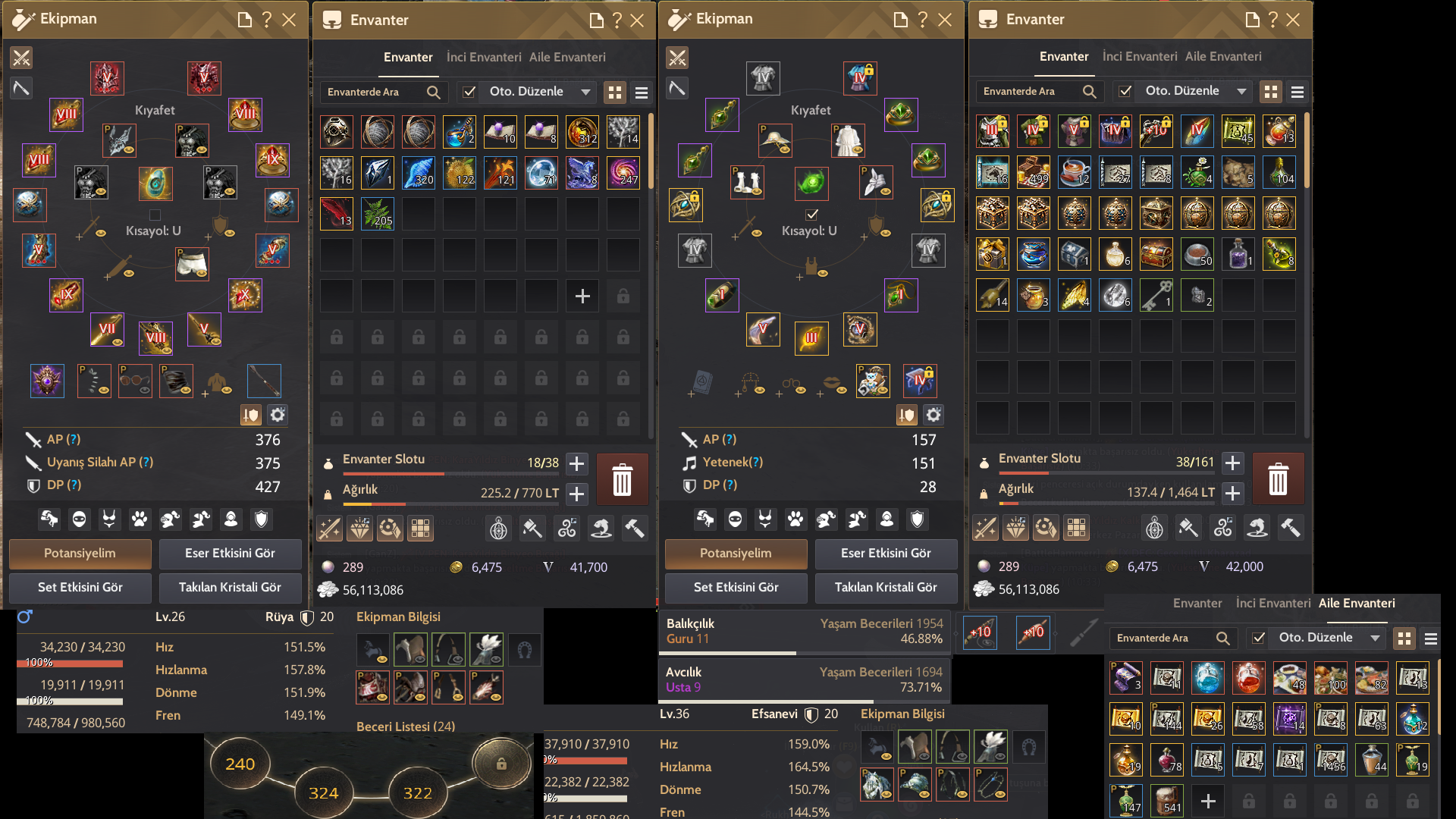Click the gear settings icon in left Ekipman

[278, 415]
